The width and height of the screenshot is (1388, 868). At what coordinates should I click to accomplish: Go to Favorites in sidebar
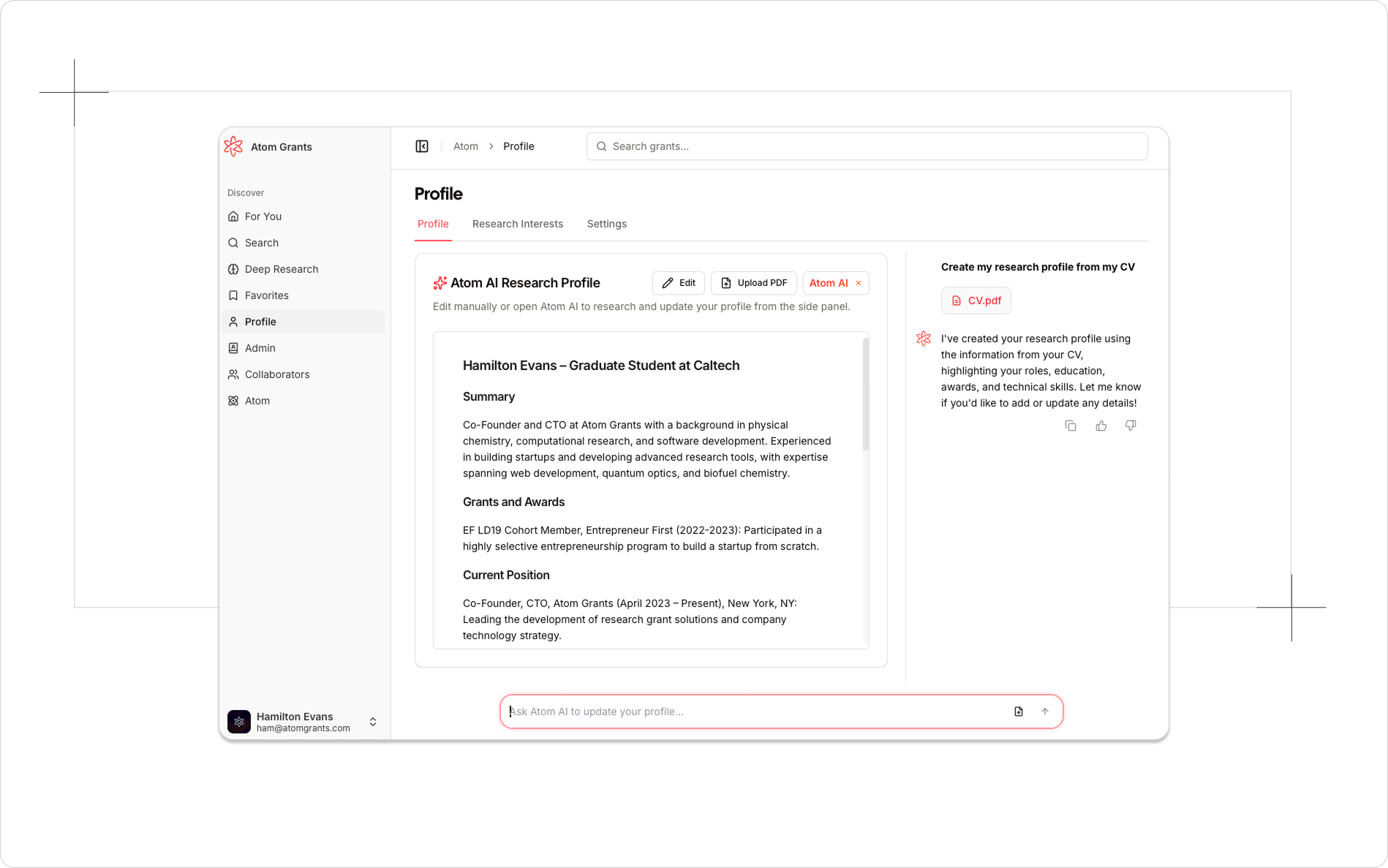[266, 295]
